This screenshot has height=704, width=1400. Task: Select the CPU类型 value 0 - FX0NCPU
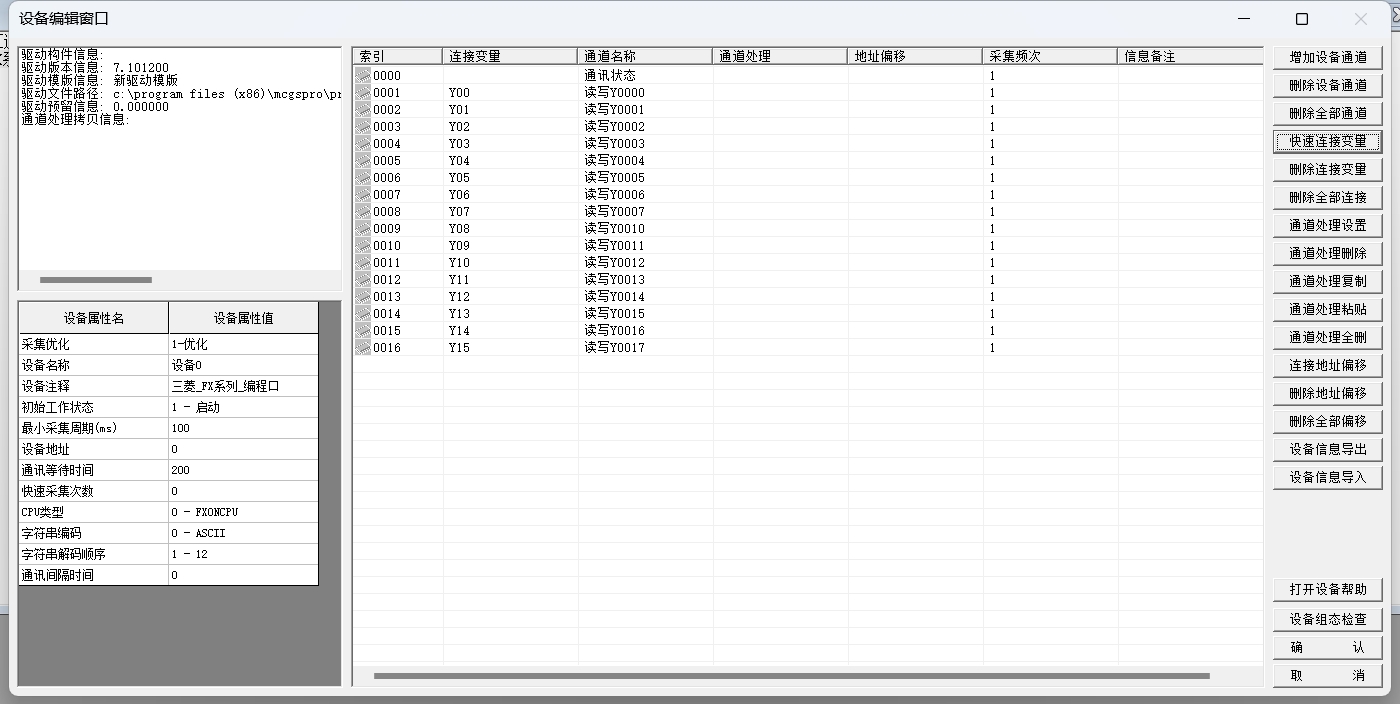tap(243, 512)
